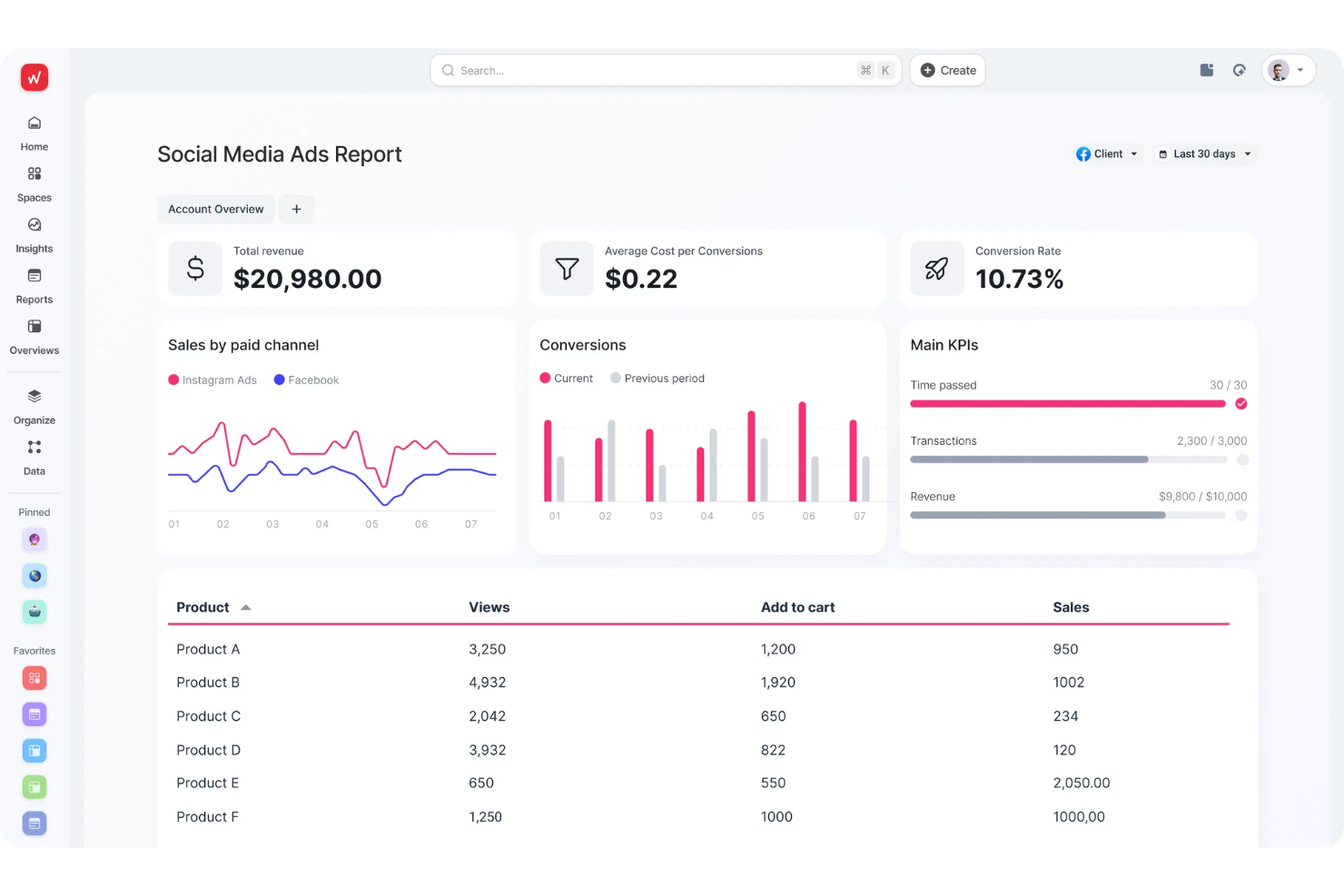Switch to the Account Overview tab
1344x896 pixels.
tap(215, 209)
